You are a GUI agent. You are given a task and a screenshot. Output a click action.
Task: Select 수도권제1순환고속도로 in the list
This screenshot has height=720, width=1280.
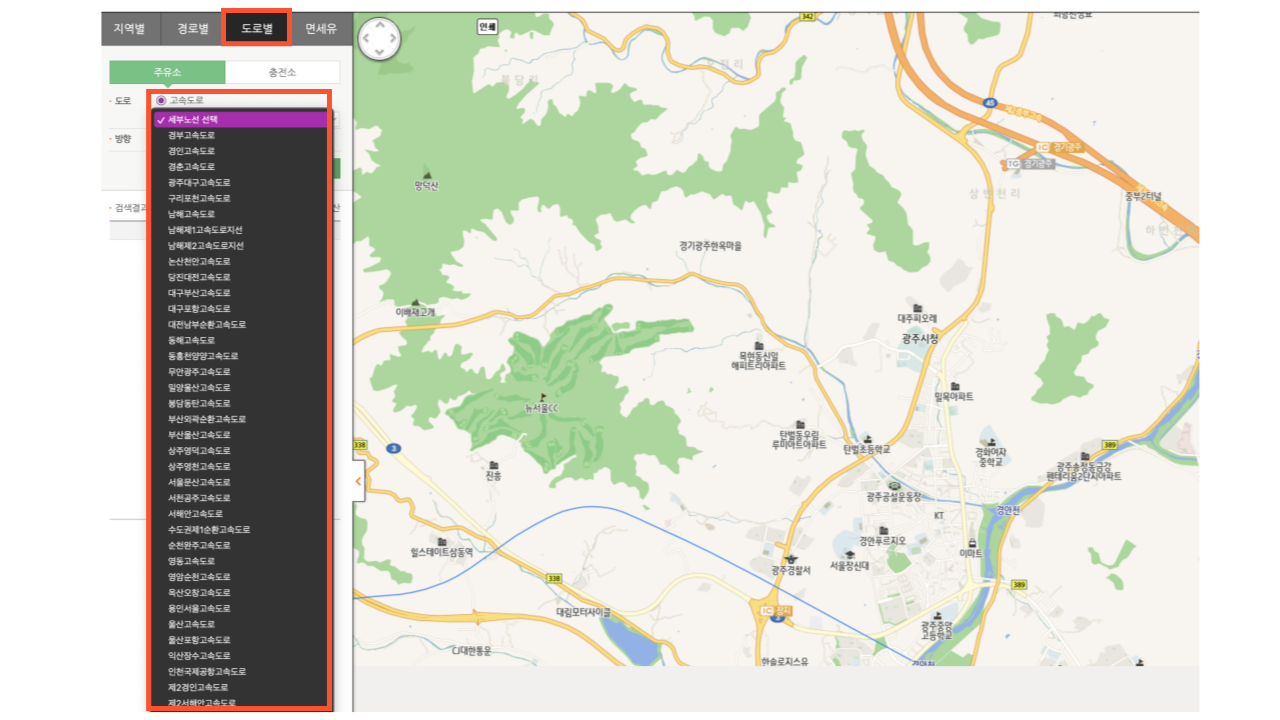coord(240,529)
